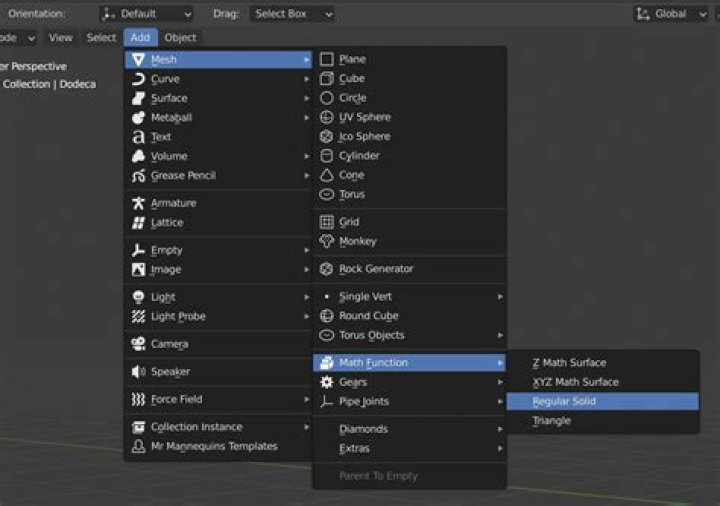This screenshot has height=506, width=720.
Task: Click the Image icon in Add menu
Action: click(x=138, y=270)
